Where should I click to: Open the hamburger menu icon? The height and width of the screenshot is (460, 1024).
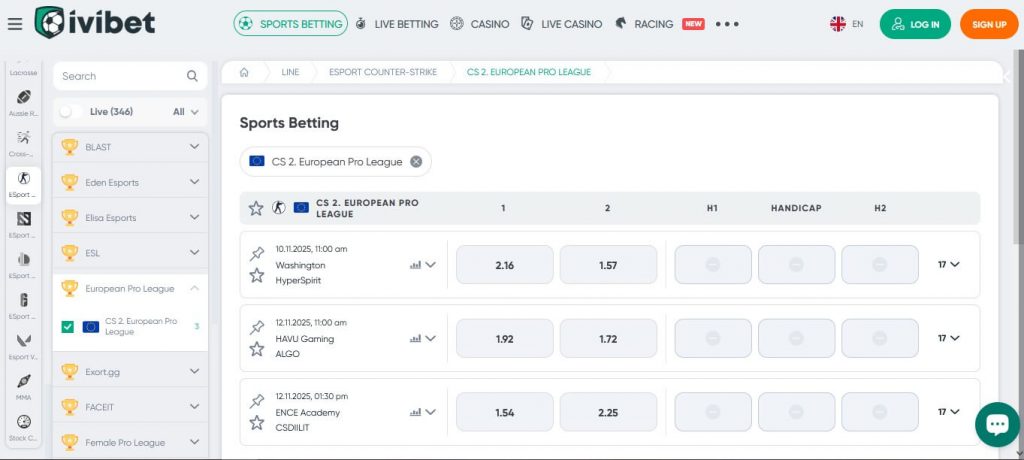pyautogui.click(x=14, y=24)
